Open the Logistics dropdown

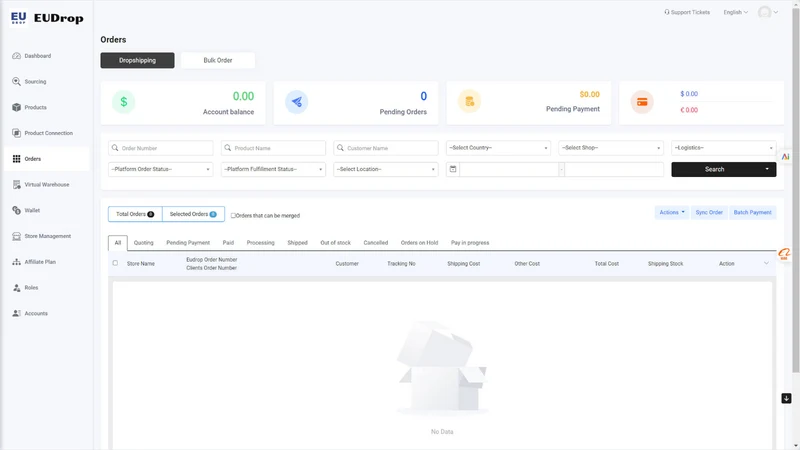(x=723, y=148)
